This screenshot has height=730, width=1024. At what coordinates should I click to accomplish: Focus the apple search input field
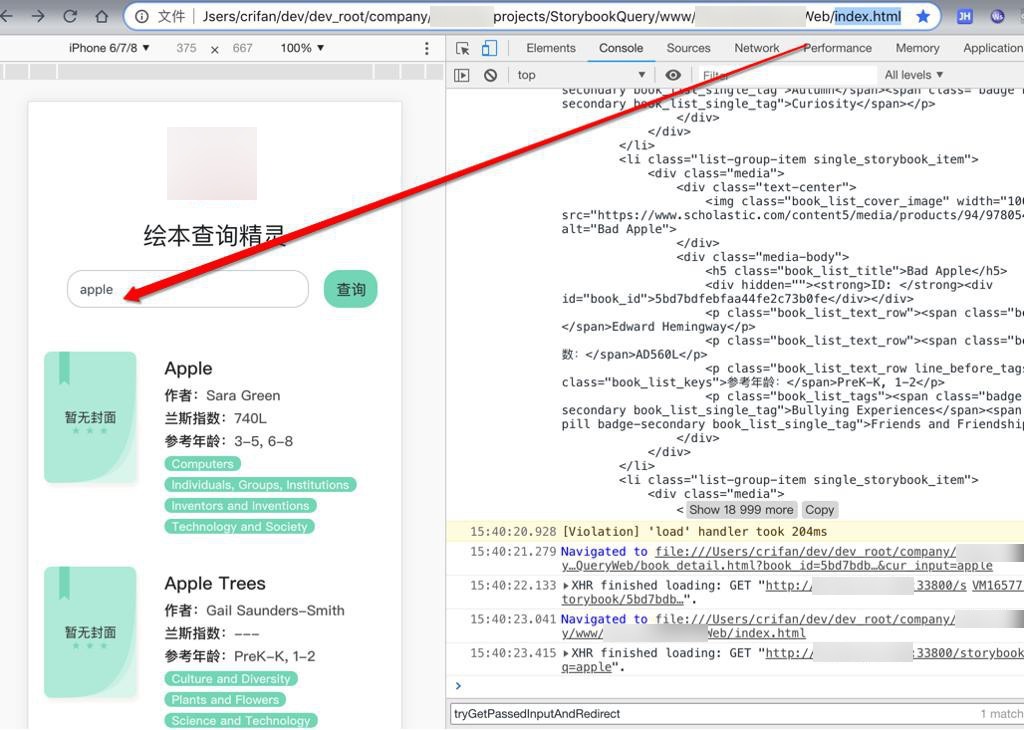(x=187, y=289)
